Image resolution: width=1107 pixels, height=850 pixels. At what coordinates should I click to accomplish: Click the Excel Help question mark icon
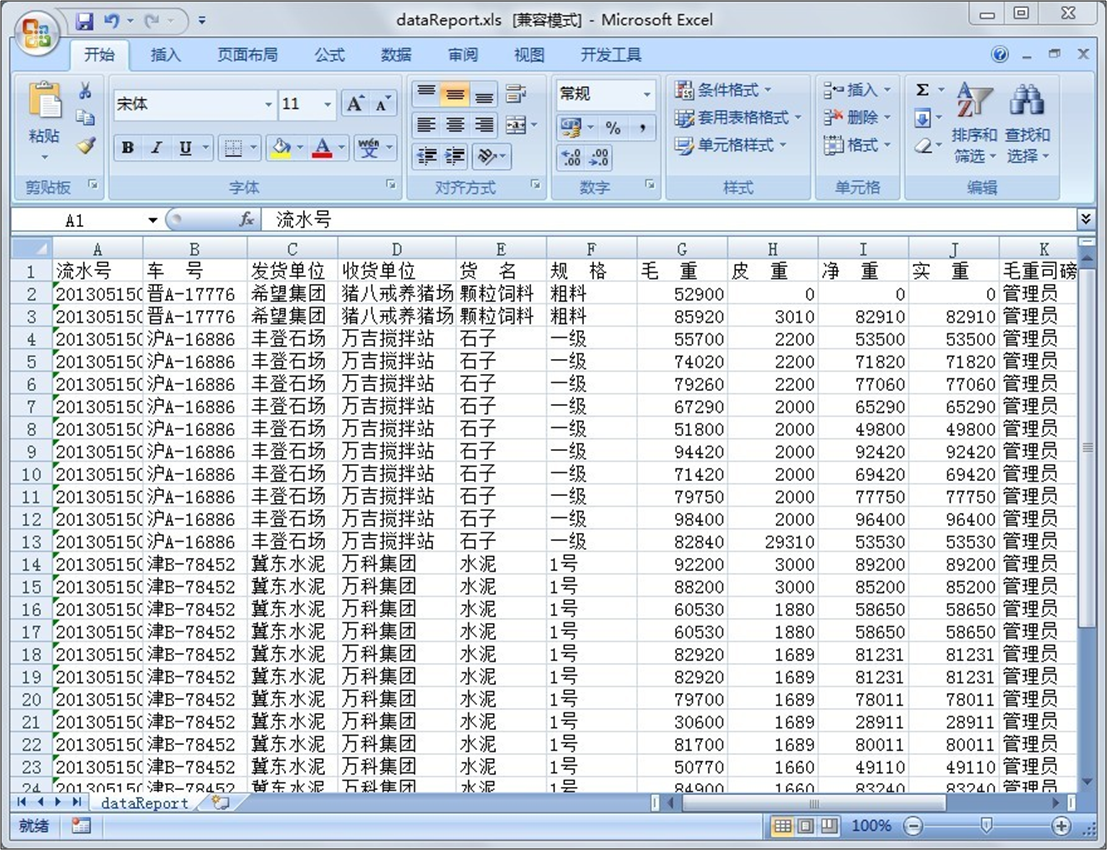tap(999, 55)
